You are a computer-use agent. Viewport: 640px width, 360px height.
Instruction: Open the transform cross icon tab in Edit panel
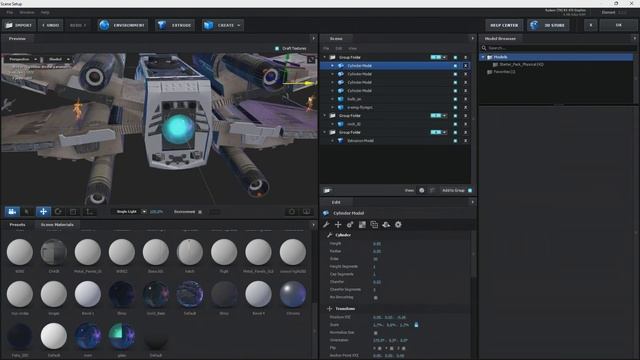pyautogui.click(x=338, y=224)
